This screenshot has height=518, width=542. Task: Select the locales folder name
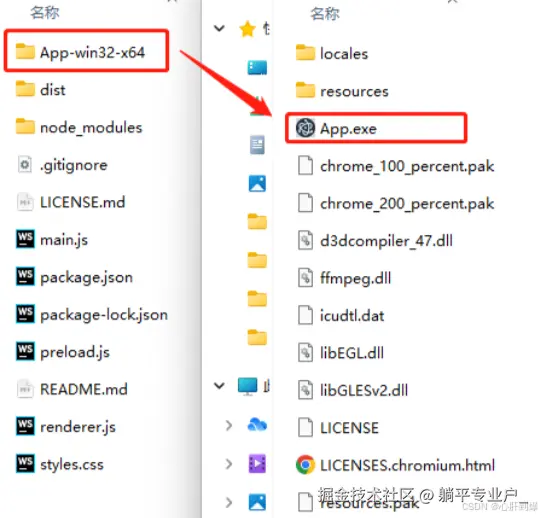coord(344,54)
